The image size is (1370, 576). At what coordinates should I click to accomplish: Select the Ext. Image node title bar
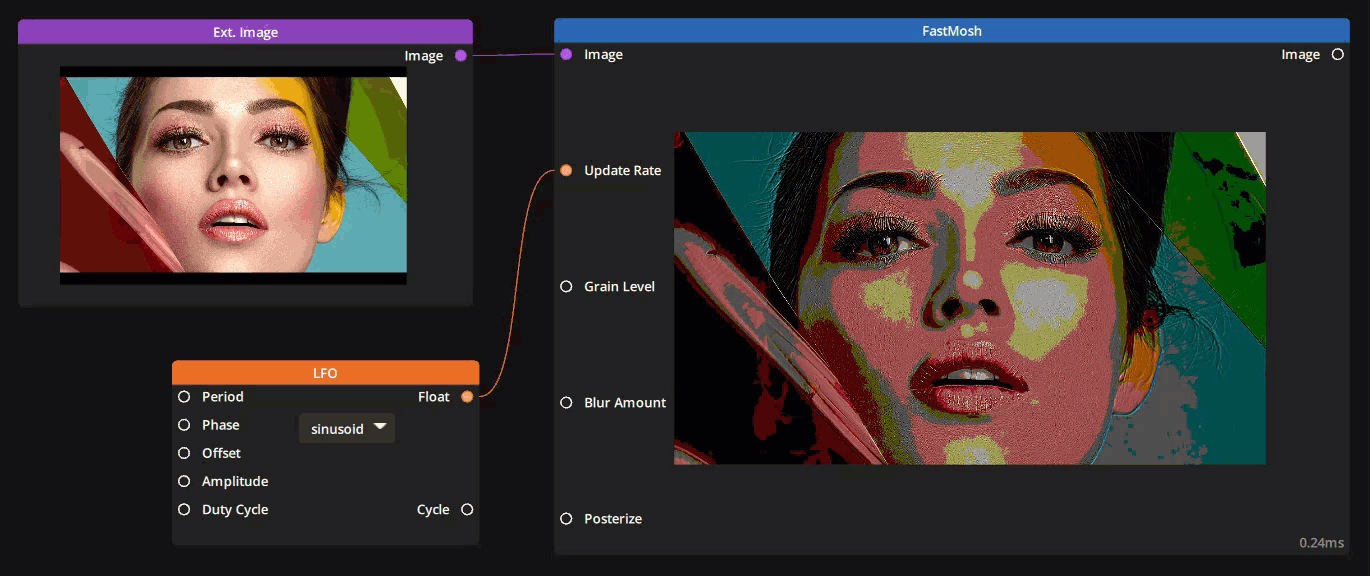(245, 32)
